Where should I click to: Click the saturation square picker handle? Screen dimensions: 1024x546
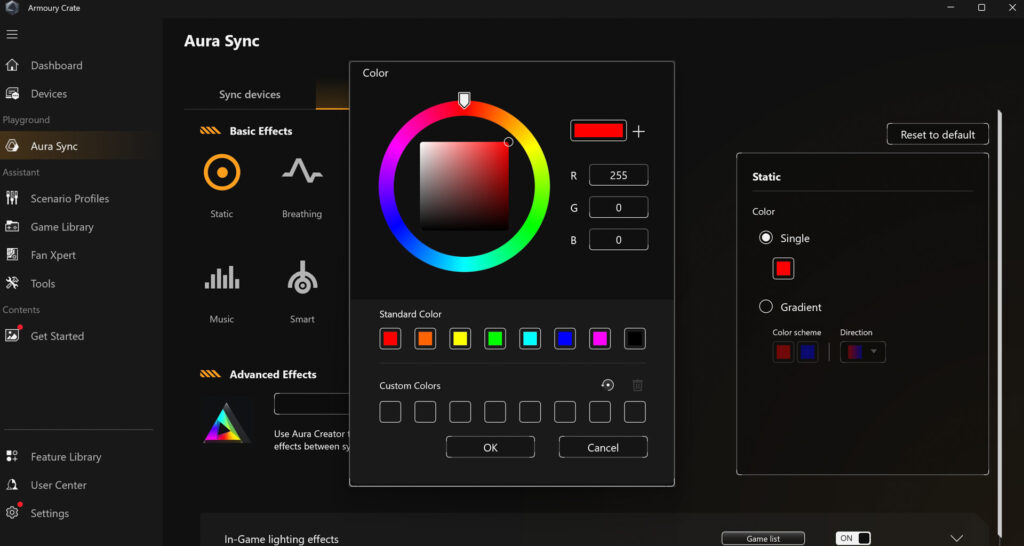508,142
